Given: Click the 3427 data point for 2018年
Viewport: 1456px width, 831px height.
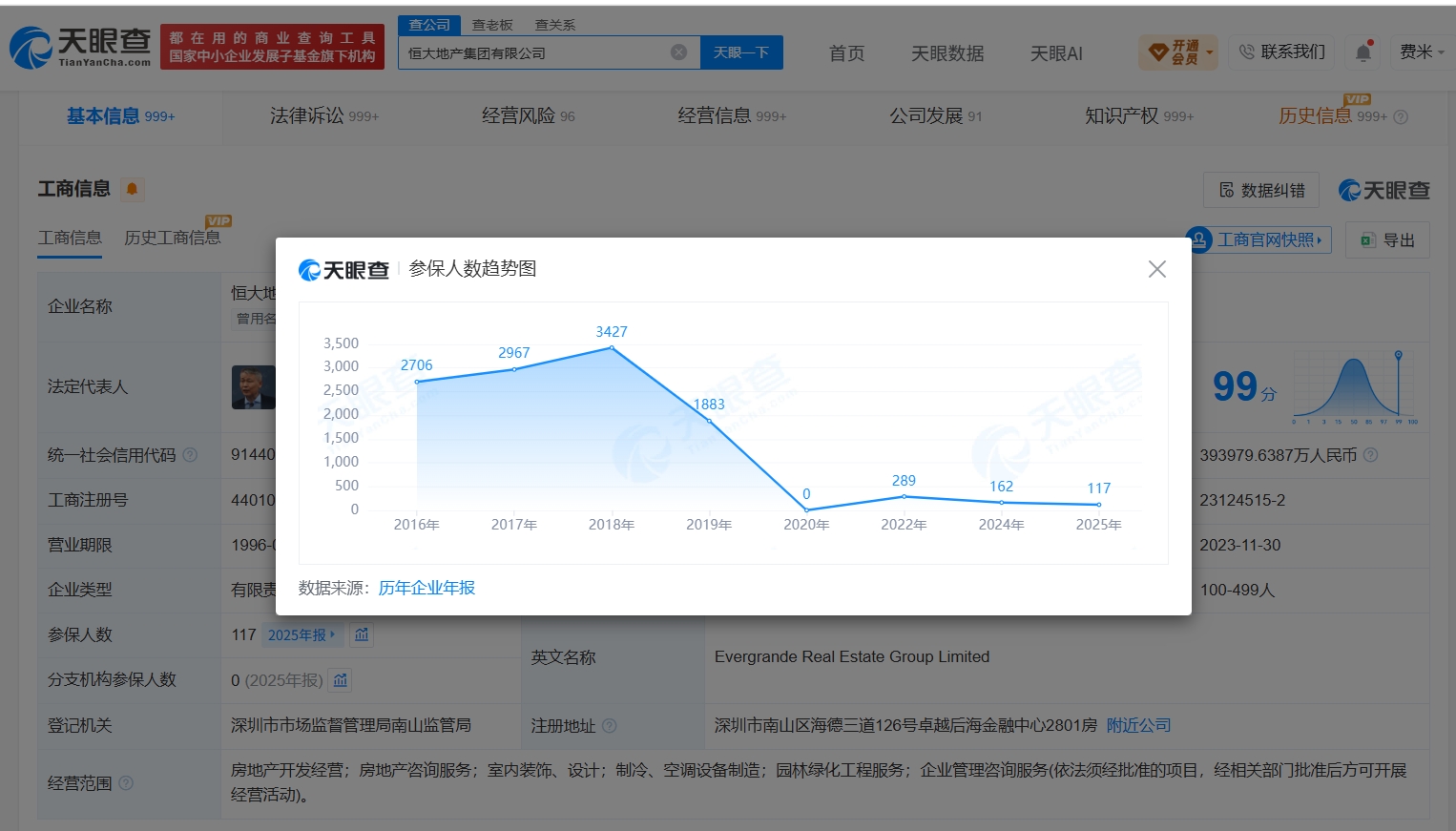Looking at the screenshot, I should point(612,347).
